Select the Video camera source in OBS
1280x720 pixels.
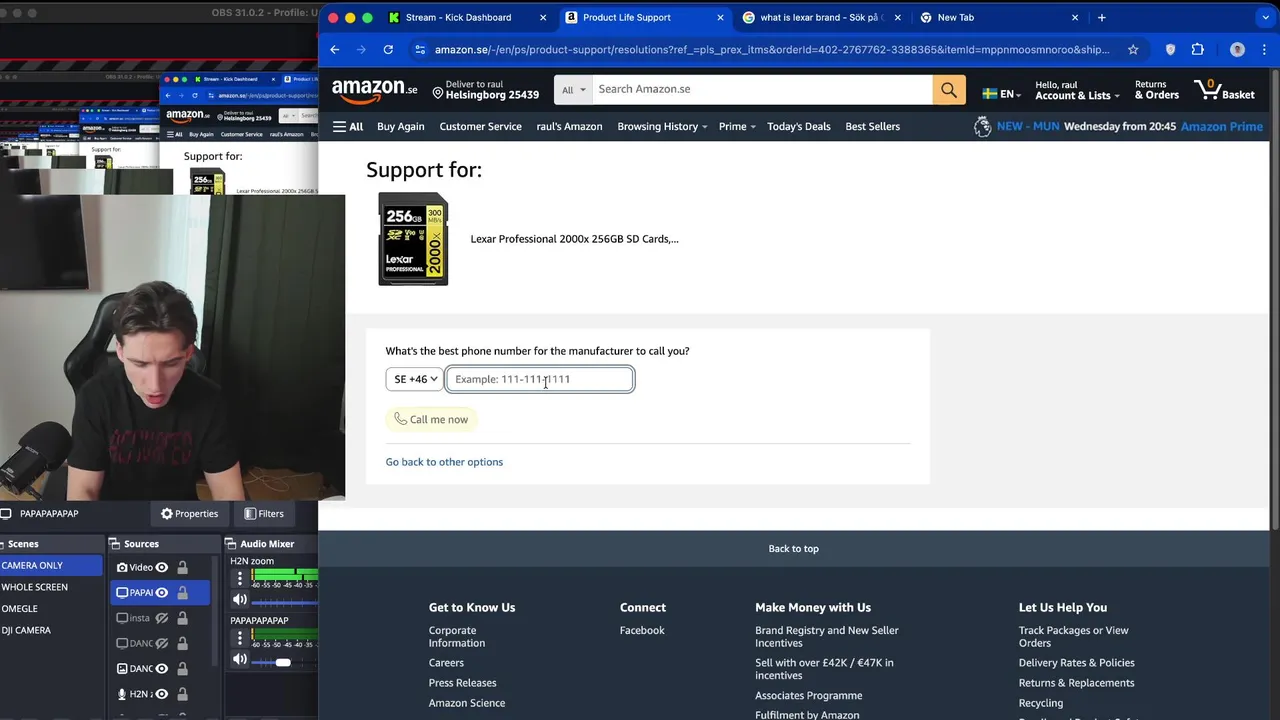tap(135, 567)
